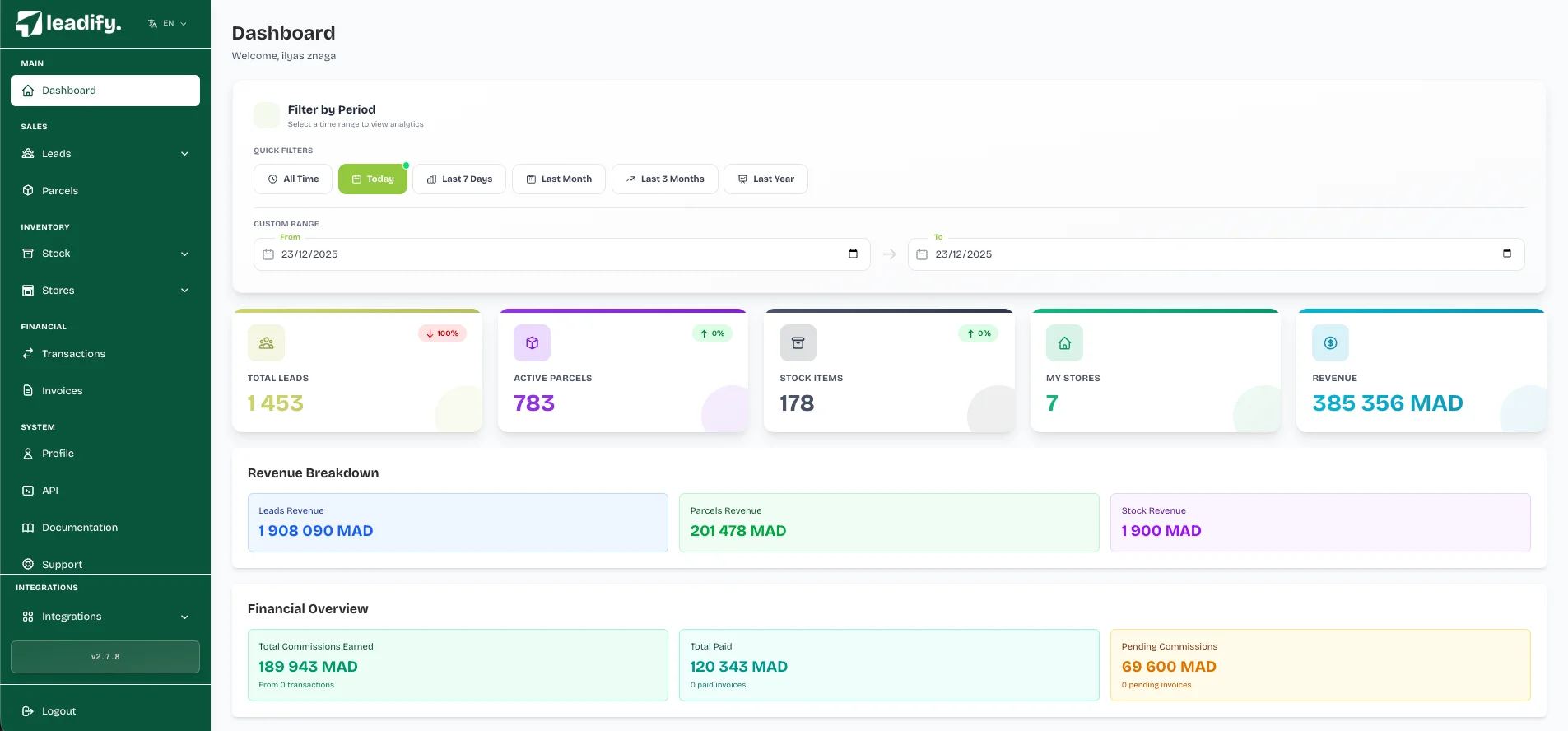
Task: Click the leadify logo in the sidebar
Action: pyautogui.click(x=68, y=23)
